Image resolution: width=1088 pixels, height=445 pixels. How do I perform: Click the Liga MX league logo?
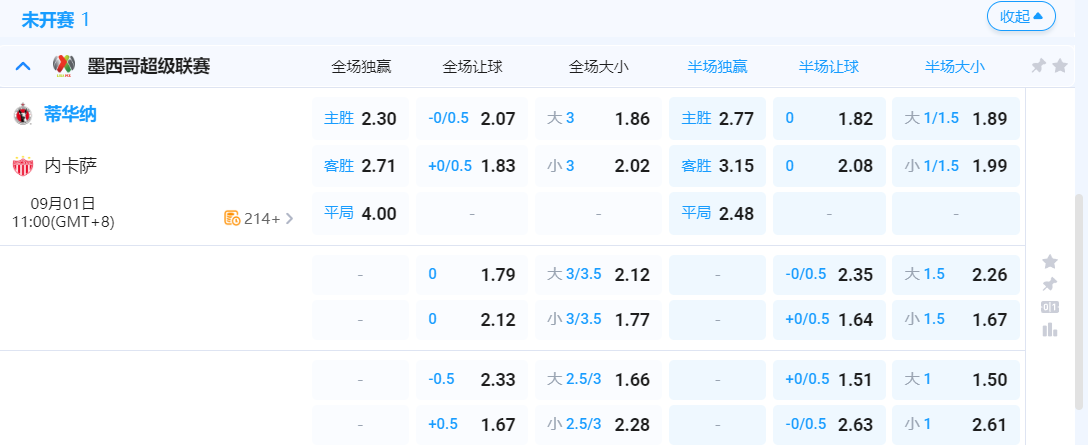click(x=64, y=67)
